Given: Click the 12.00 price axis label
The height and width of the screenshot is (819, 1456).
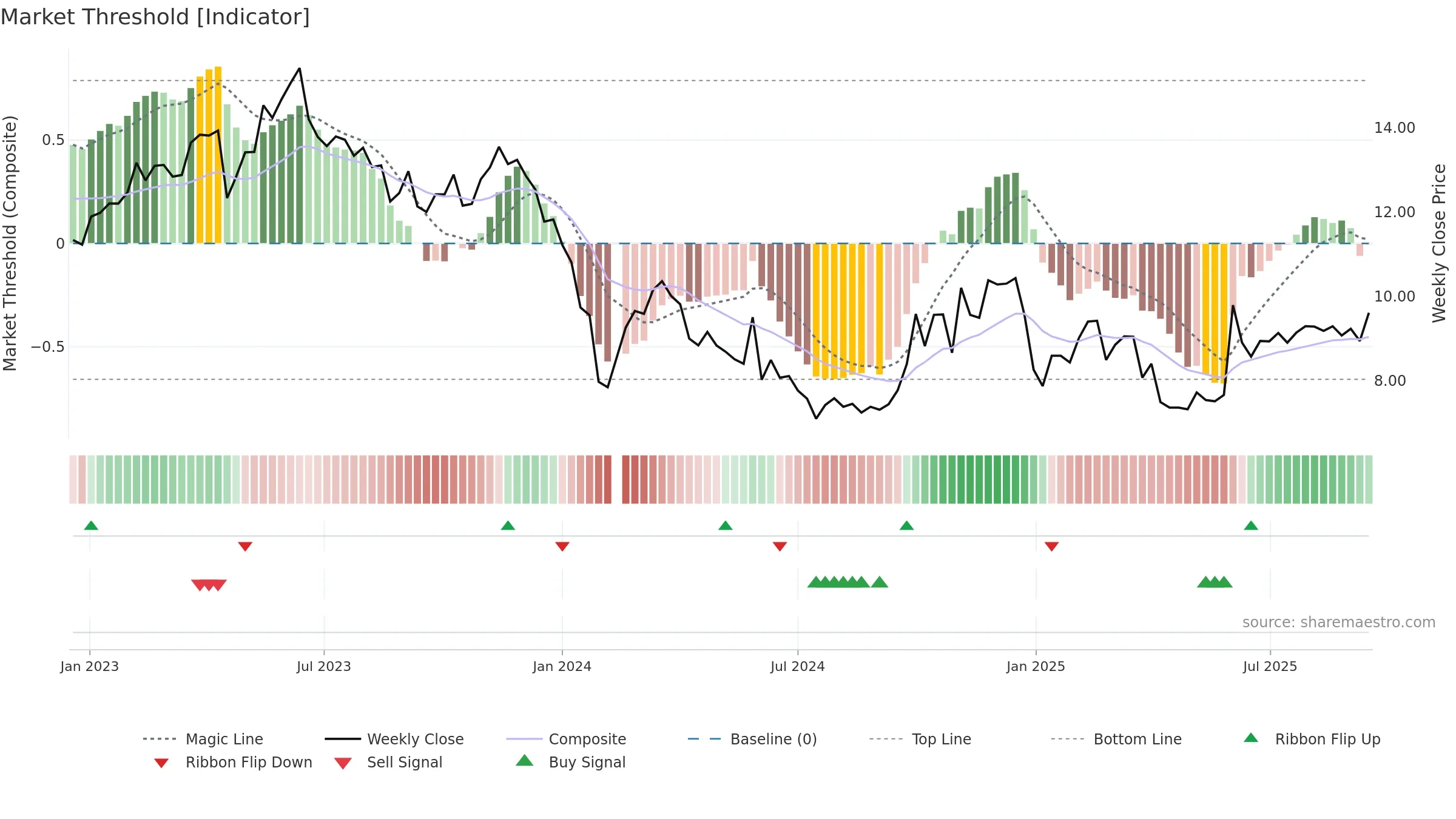Looking at the screenshot, I should point(1395,212).
